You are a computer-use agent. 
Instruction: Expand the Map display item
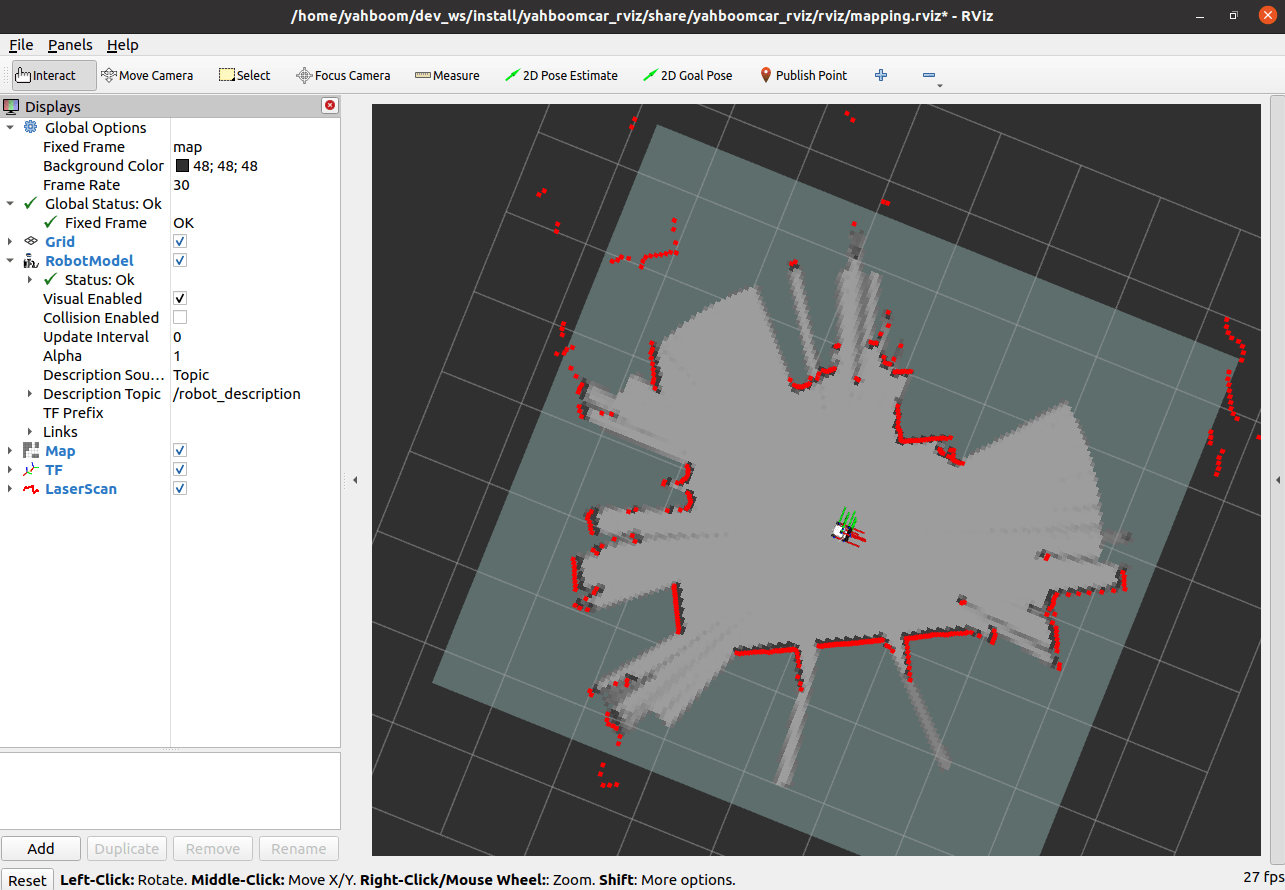tap(10, 451)
